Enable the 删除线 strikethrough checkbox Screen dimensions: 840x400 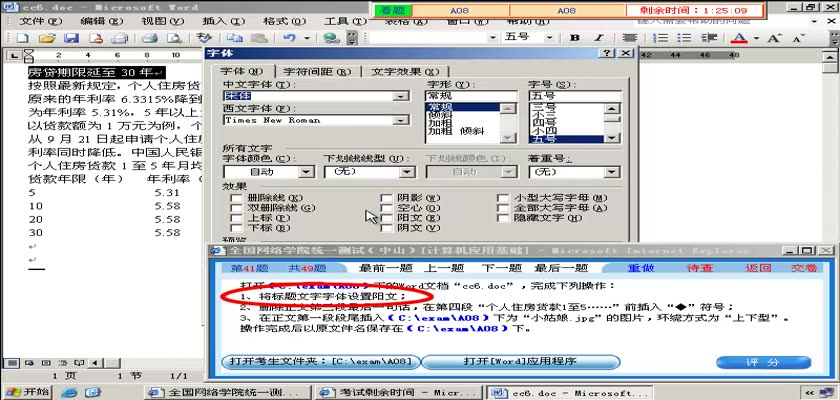pyautogui.click(x=236, y=198)
